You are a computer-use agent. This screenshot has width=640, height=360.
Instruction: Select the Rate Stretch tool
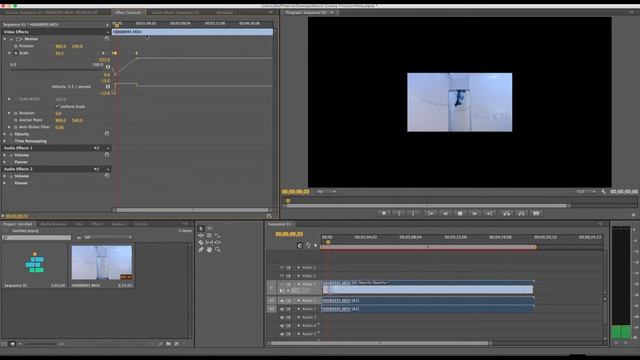[218, 236]
